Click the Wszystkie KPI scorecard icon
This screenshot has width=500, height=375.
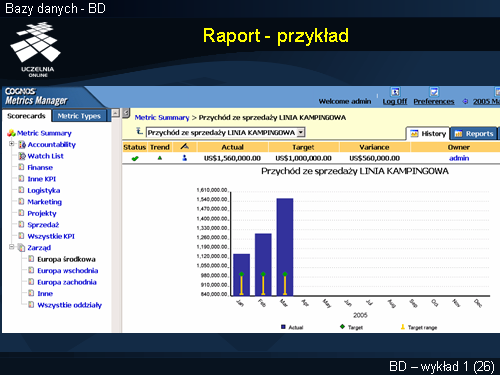21,236
